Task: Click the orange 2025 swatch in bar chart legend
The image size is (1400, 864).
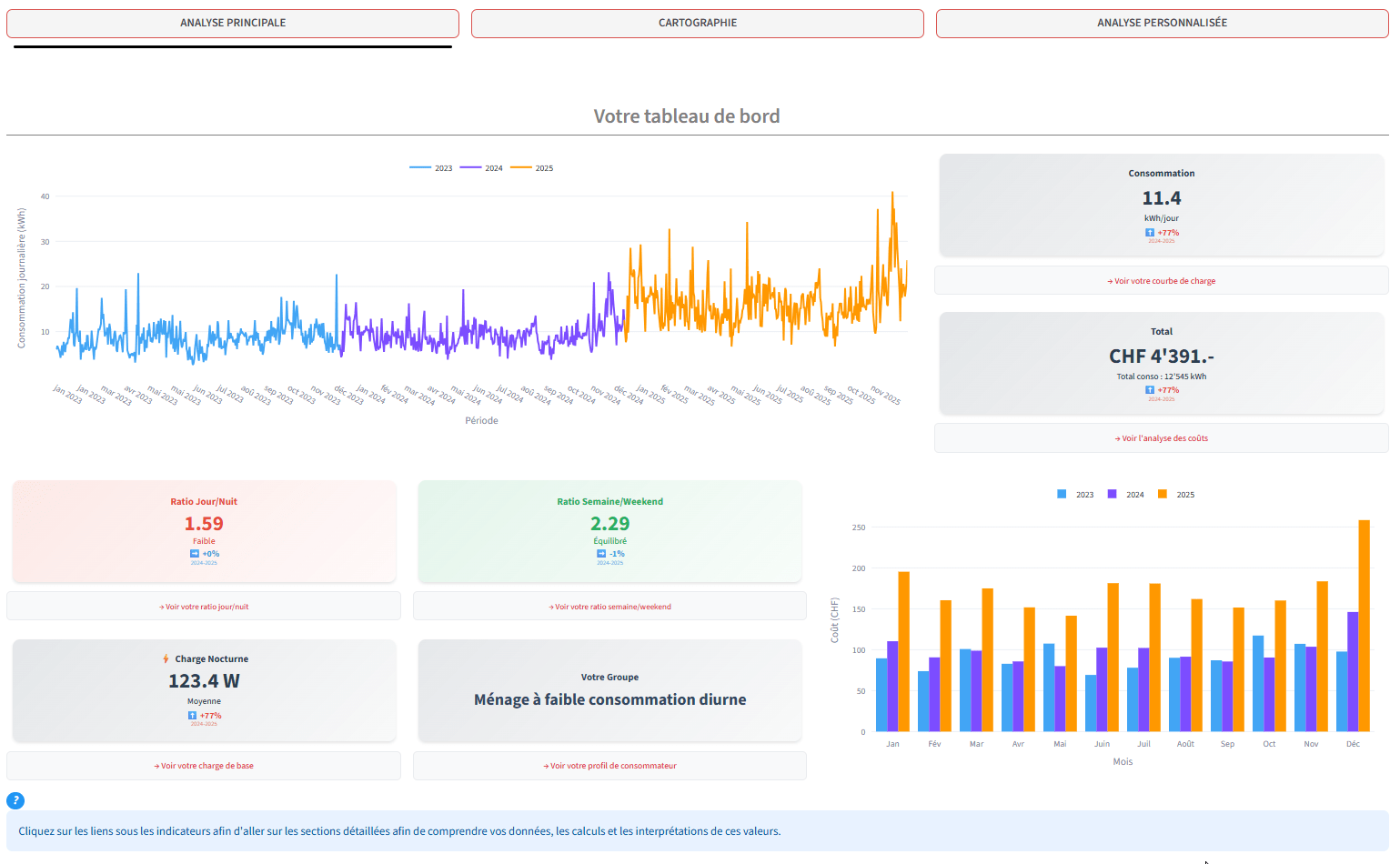Action: coord(1162,494)
